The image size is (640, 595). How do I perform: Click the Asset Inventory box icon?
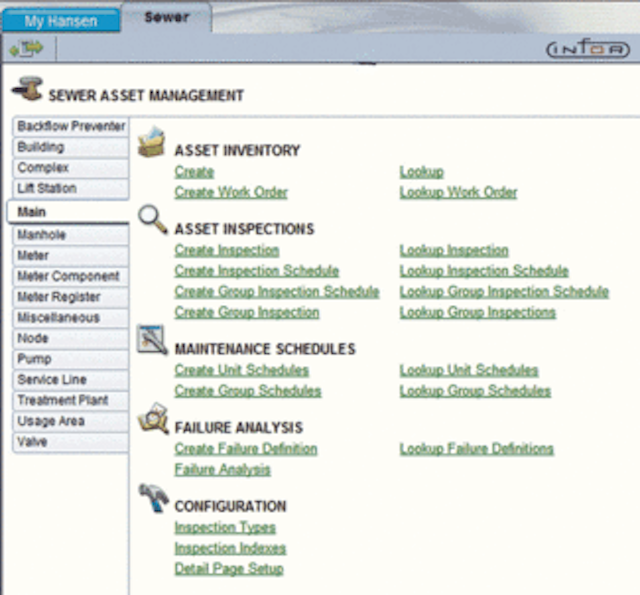pyautogui.click(x=151, y=142)
